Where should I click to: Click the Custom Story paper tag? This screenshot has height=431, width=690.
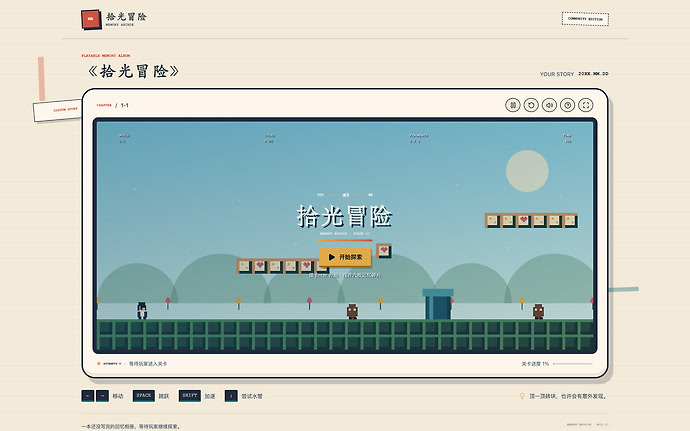point(58,110)
